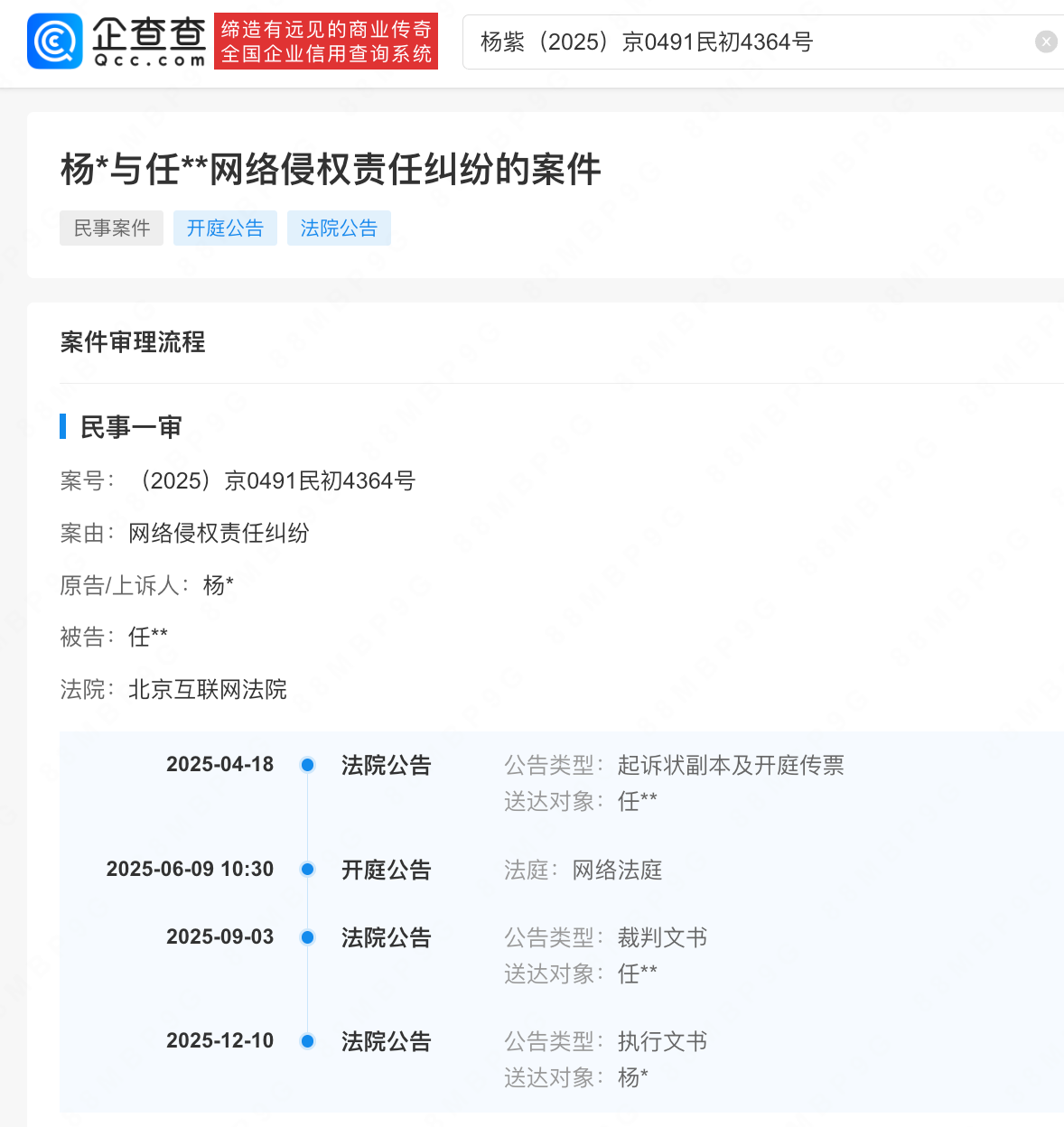Click plaintiff name 杨*
The image size is (1064, 1127).
point(219,585)
